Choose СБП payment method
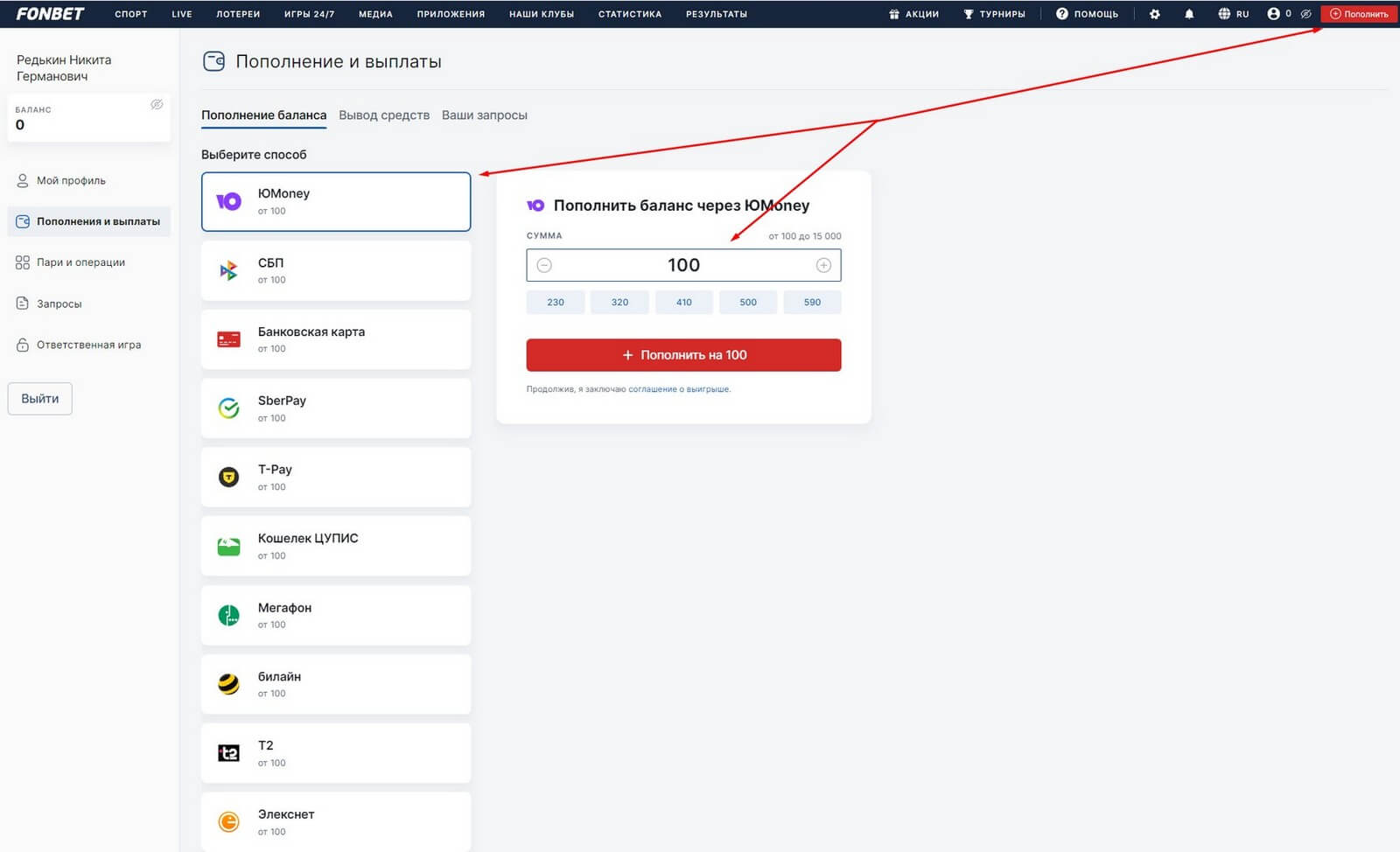 [336, 270]
